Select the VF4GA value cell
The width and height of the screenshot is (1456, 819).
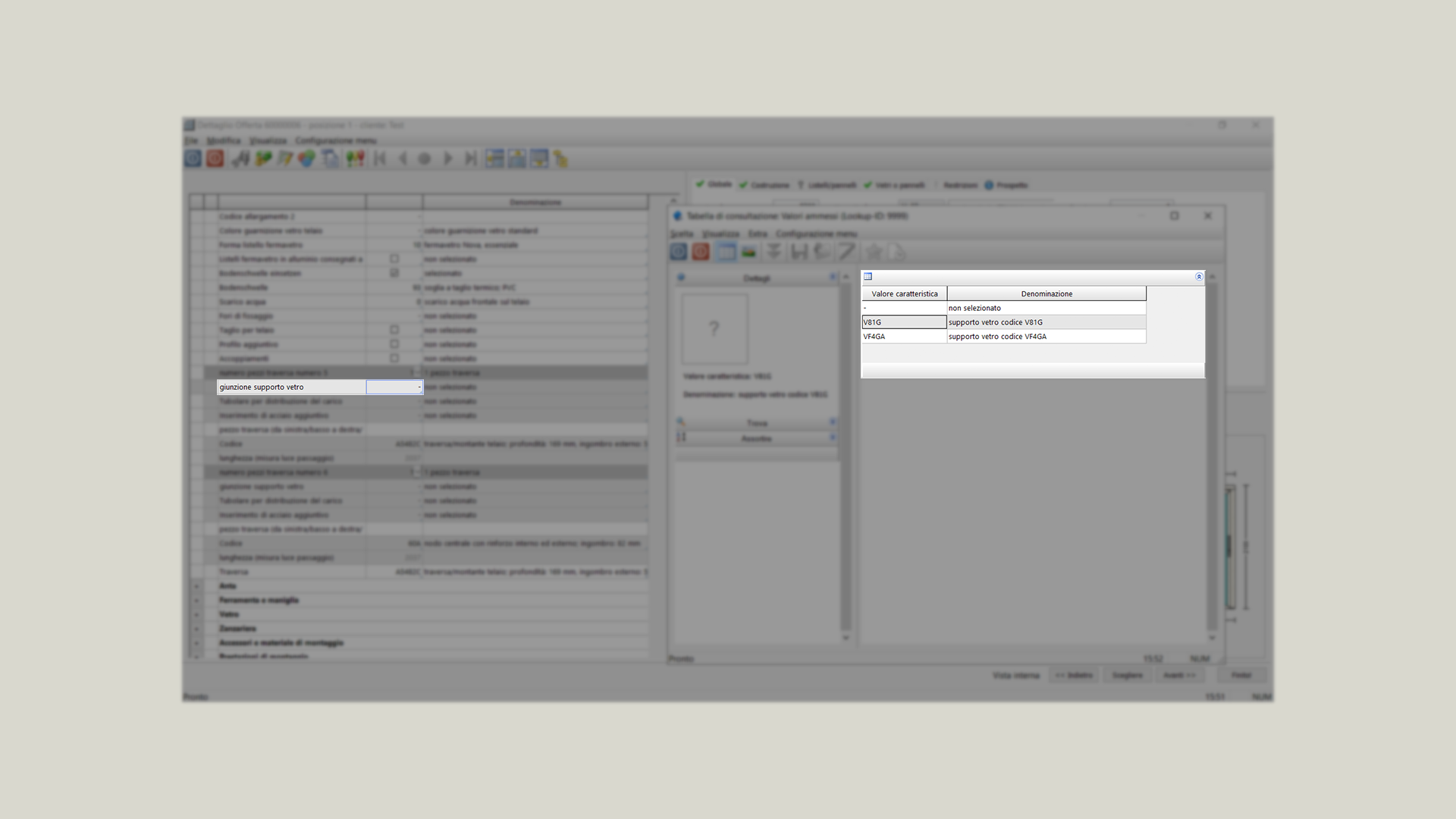(904, 337)
